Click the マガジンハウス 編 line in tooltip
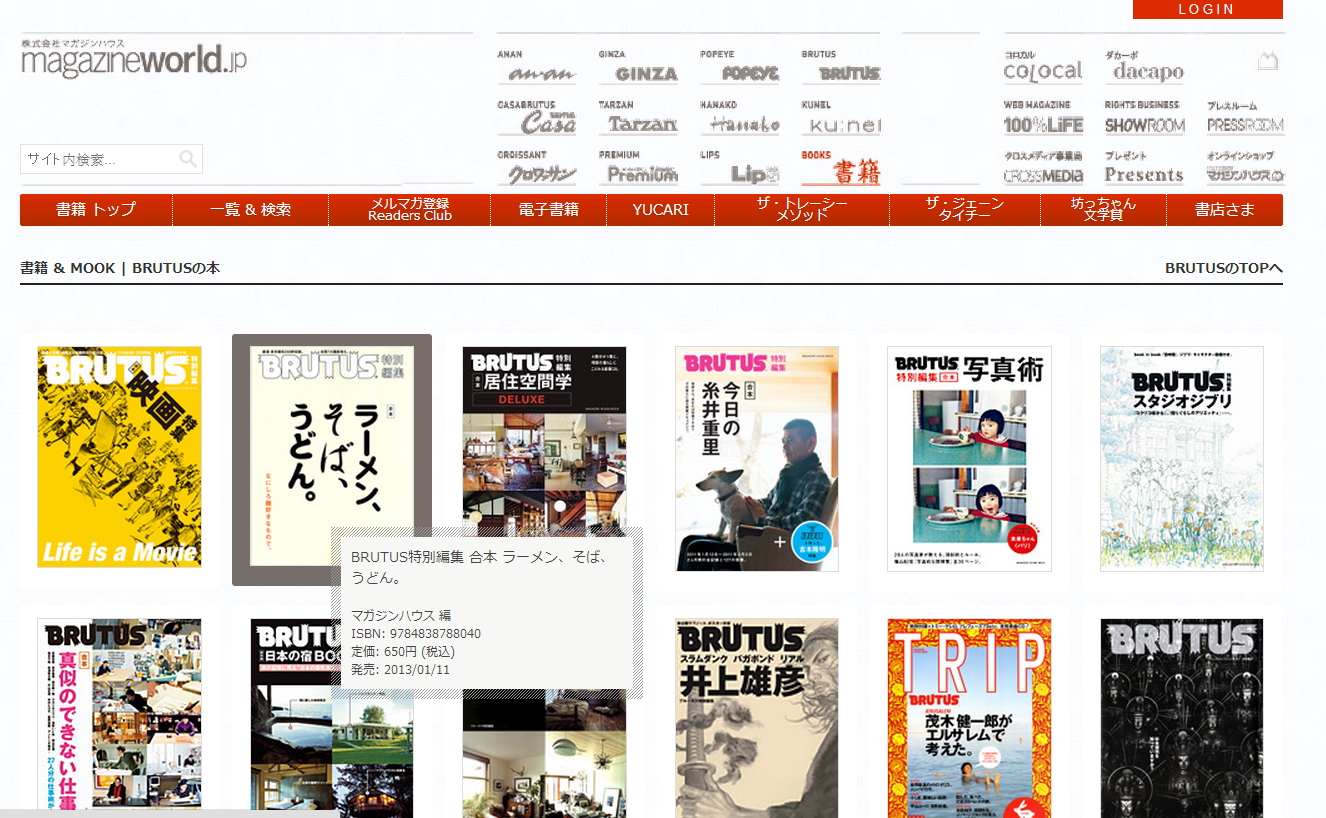This screenshot has height=818, width=1326. point(401,615)
